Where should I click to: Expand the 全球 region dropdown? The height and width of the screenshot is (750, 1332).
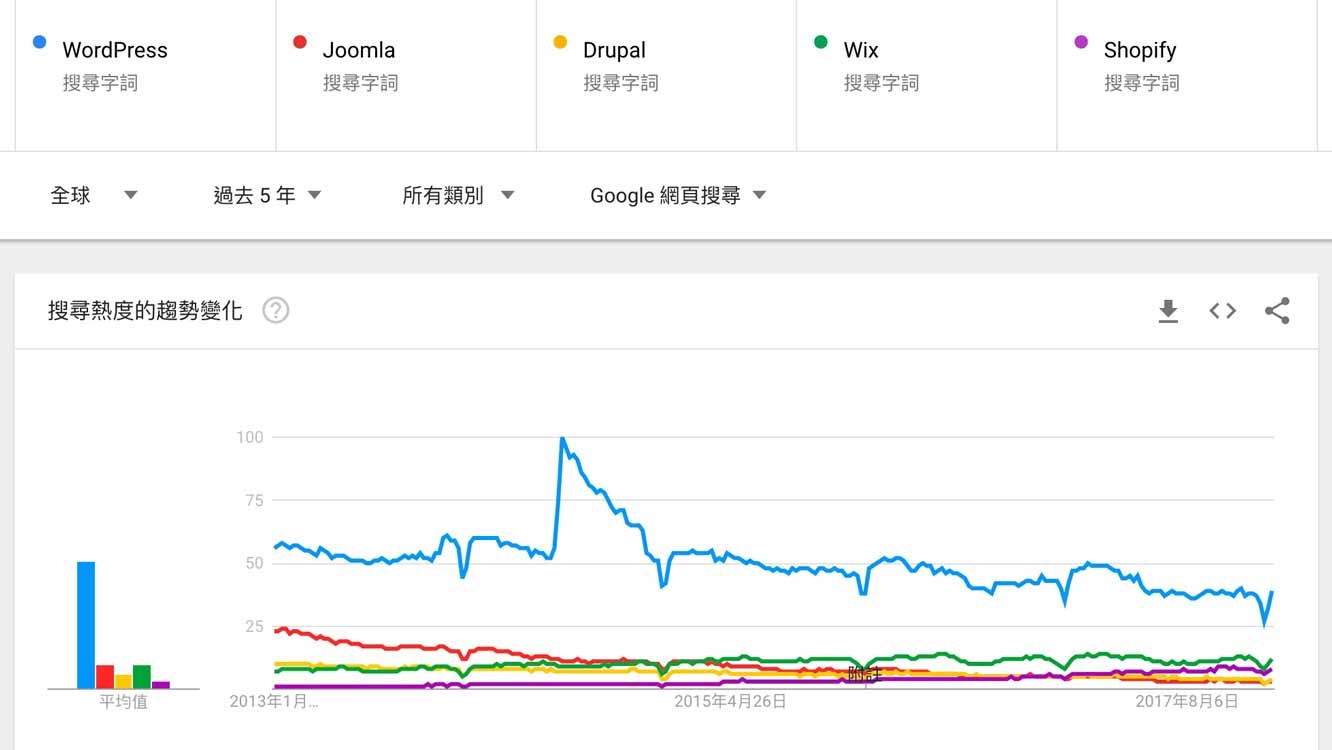[94, 195]
